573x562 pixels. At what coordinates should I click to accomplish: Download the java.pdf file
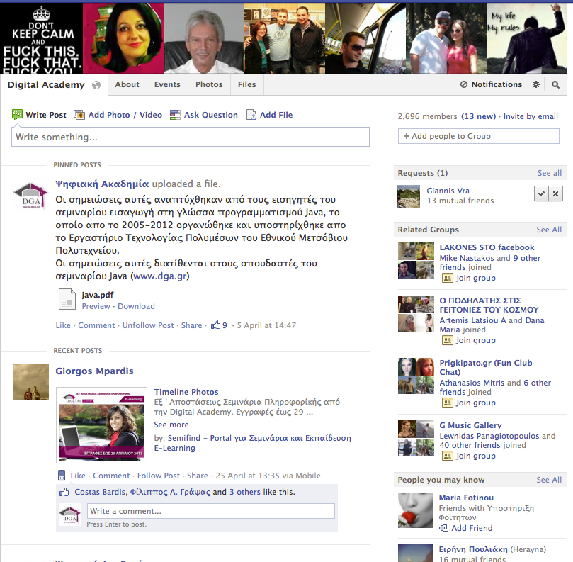[136, 306]
